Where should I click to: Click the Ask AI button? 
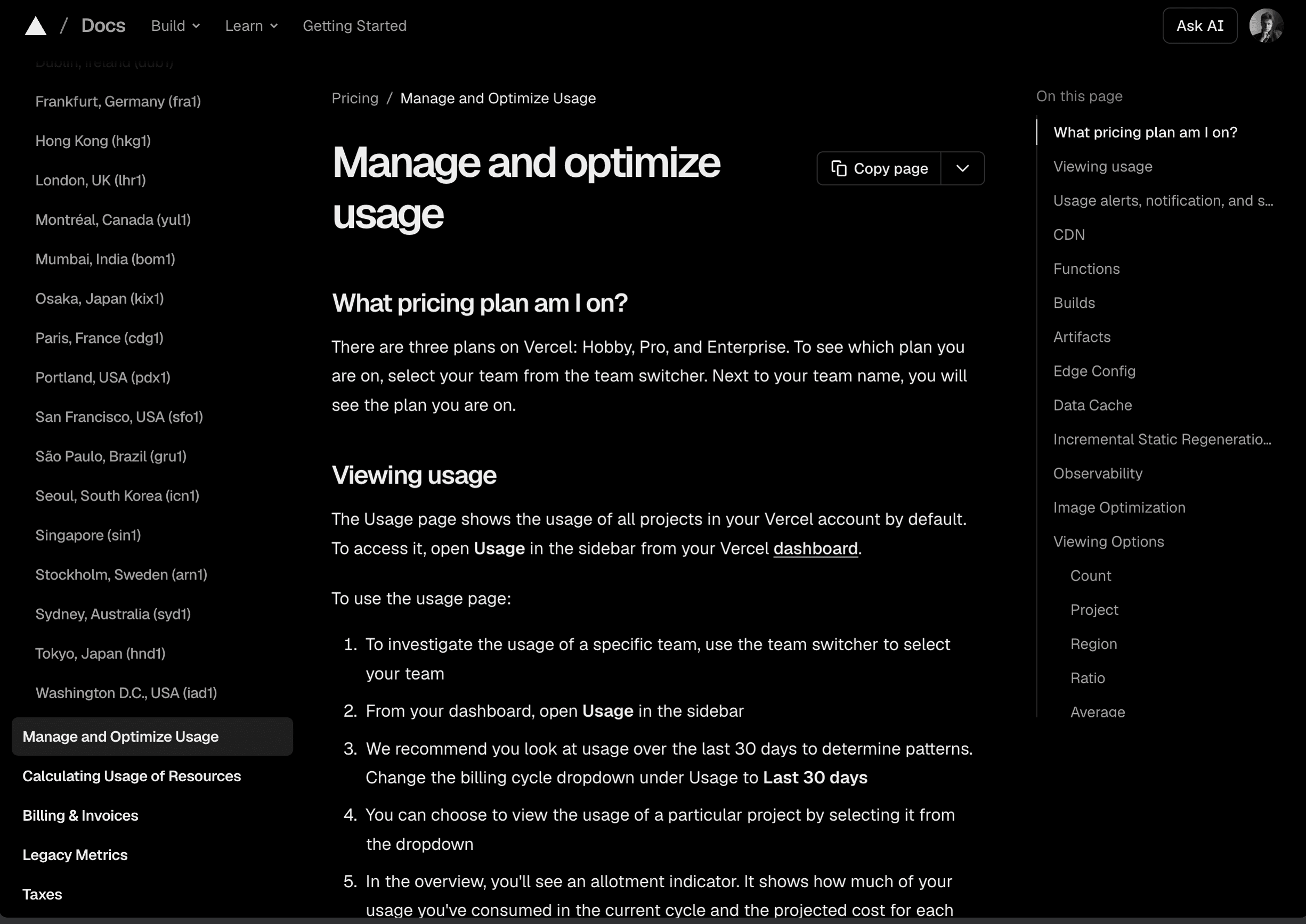click(x=1199, y=26)
